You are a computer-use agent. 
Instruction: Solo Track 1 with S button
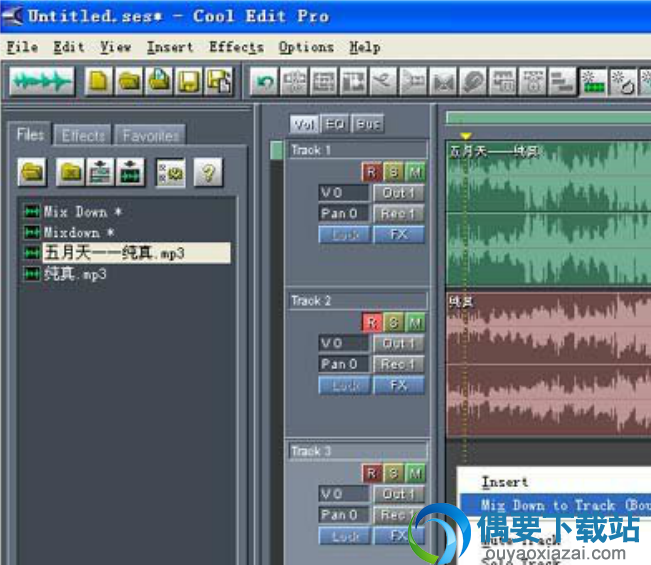tap(393, 172)
